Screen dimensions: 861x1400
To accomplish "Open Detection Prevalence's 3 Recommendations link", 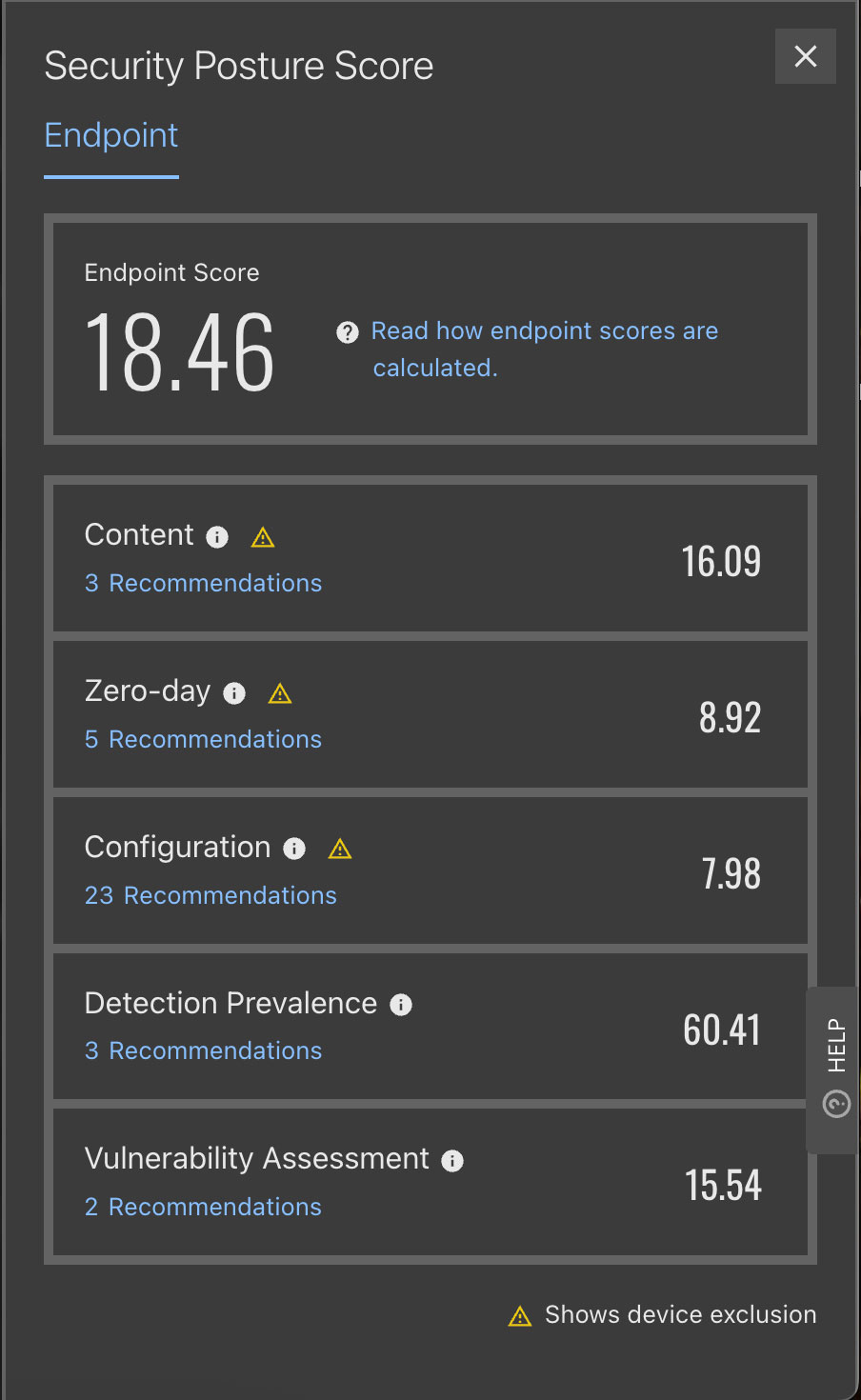I will coord(203,1050).
